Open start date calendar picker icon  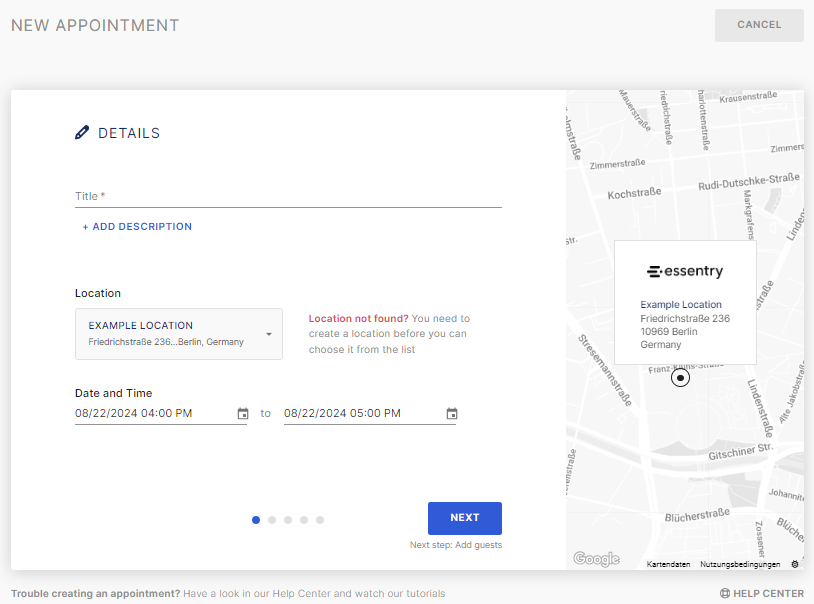(x=243, y=413)
